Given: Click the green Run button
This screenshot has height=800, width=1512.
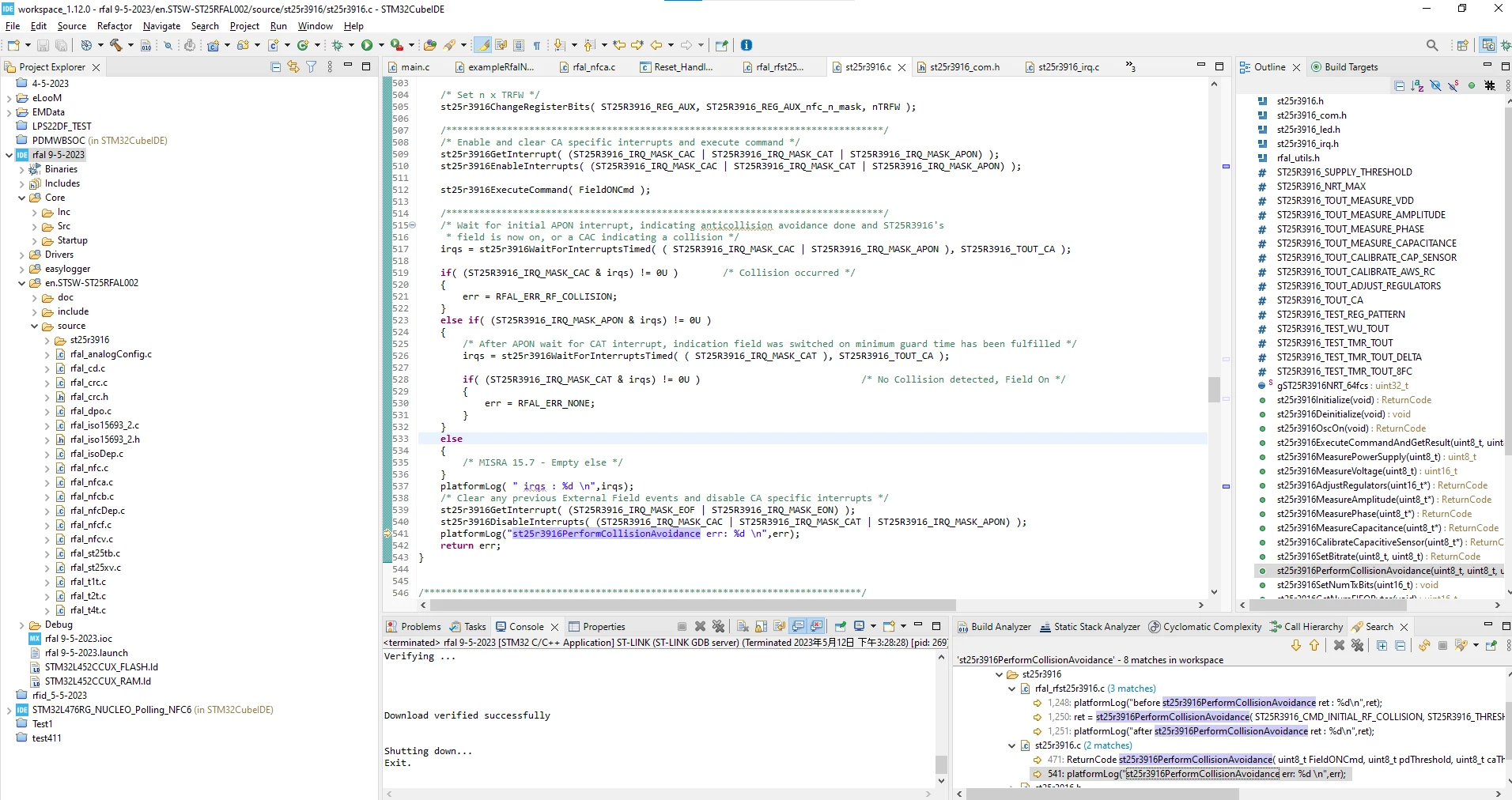Looking at the screenshot, I should point(366,45).
